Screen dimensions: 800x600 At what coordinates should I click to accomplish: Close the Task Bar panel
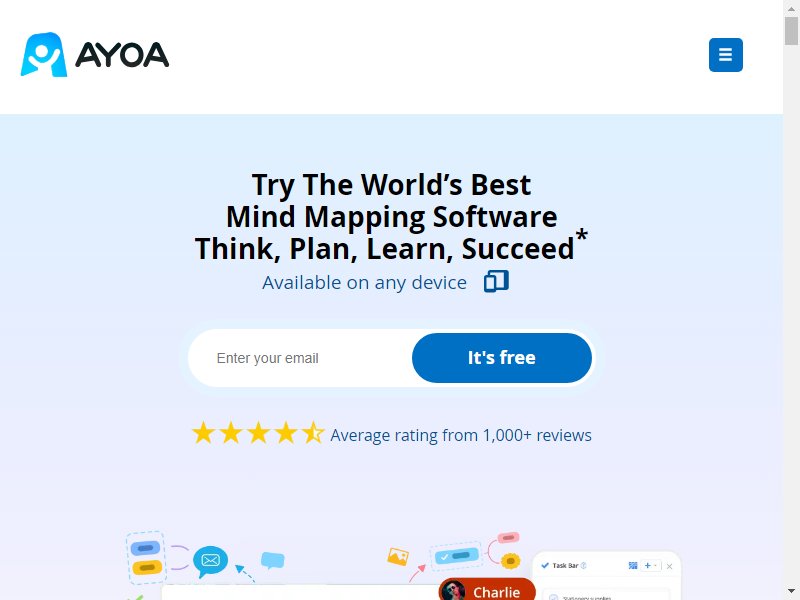[x=669, y=566]
